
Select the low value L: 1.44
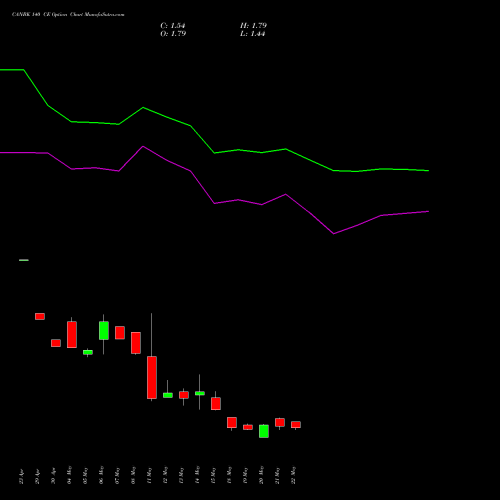pos(253,34)
